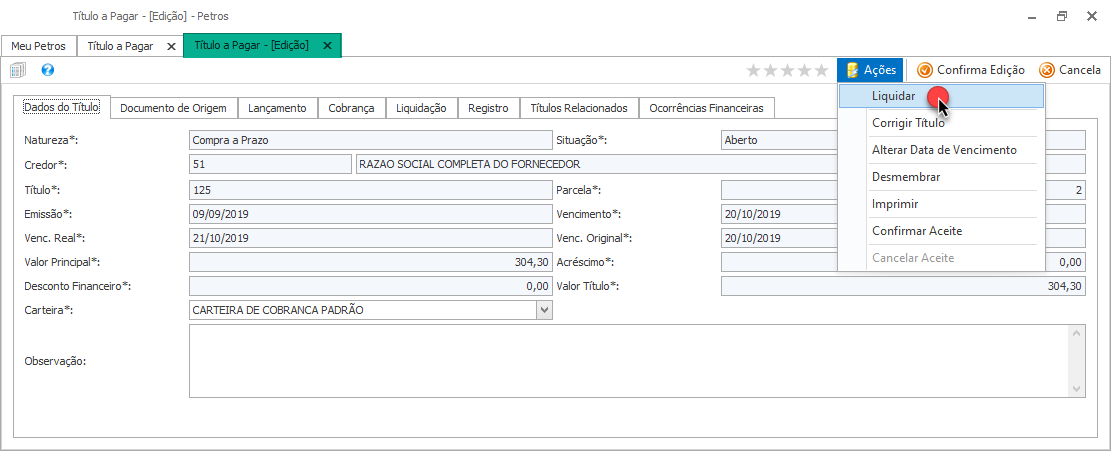Click the Valor Título field
This screenshot has width=1112, height=451.
(x=903, y=286)
